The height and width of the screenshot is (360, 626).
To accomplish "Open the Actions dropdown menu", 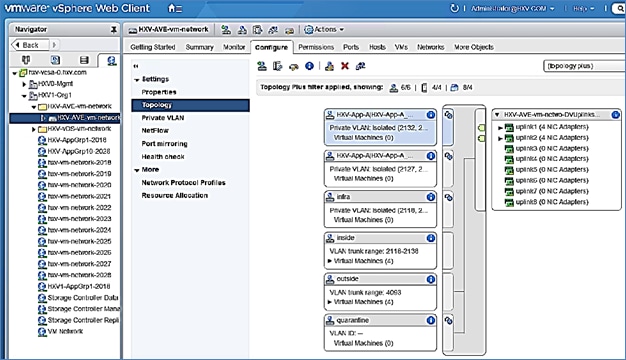I will (x=324, y=30).
